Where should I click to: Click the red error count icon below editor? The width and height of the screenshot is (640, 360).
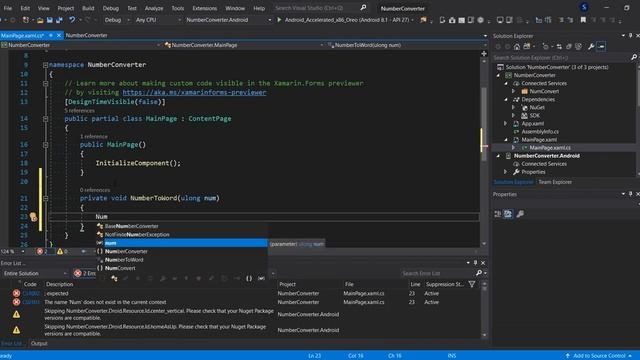pyautogui.click(x=40, y=251)
